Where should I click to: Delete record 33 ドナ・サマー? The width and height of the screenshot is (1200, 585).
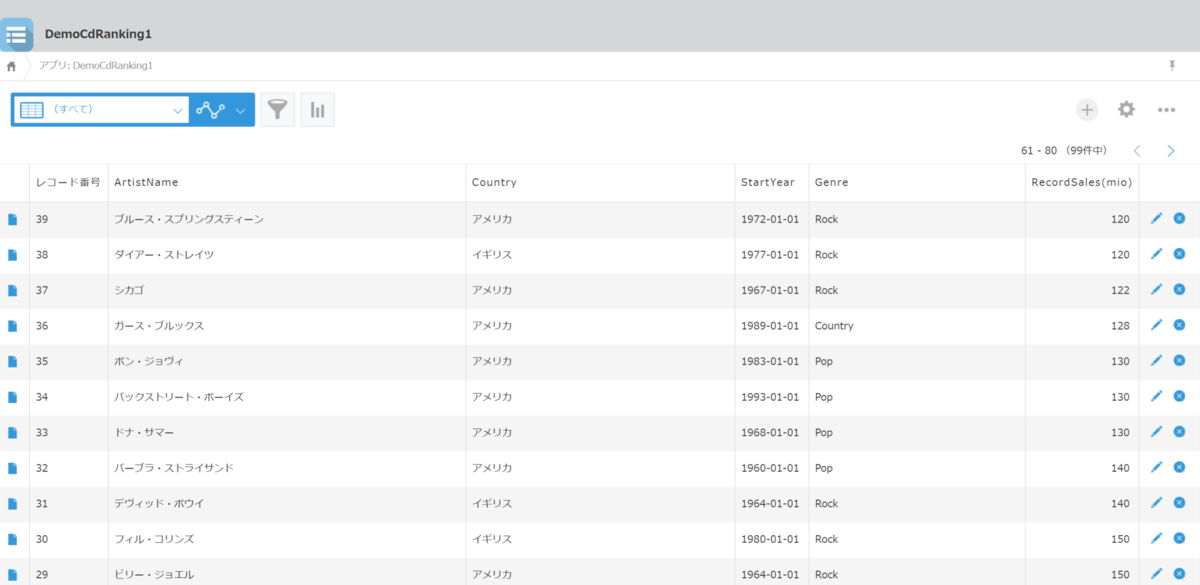coord(1179,432)
